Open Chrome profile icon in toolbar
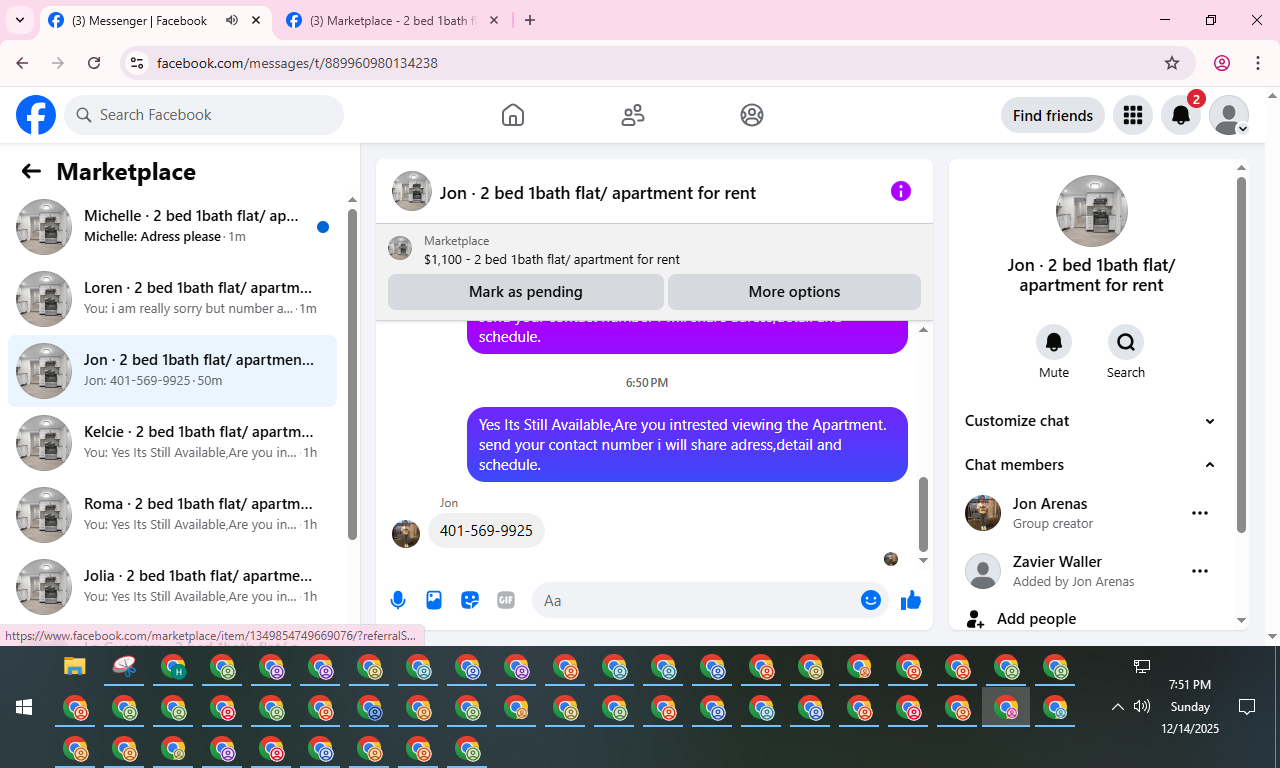This screenshot has height=768, width=1280. coord(1222,63)
